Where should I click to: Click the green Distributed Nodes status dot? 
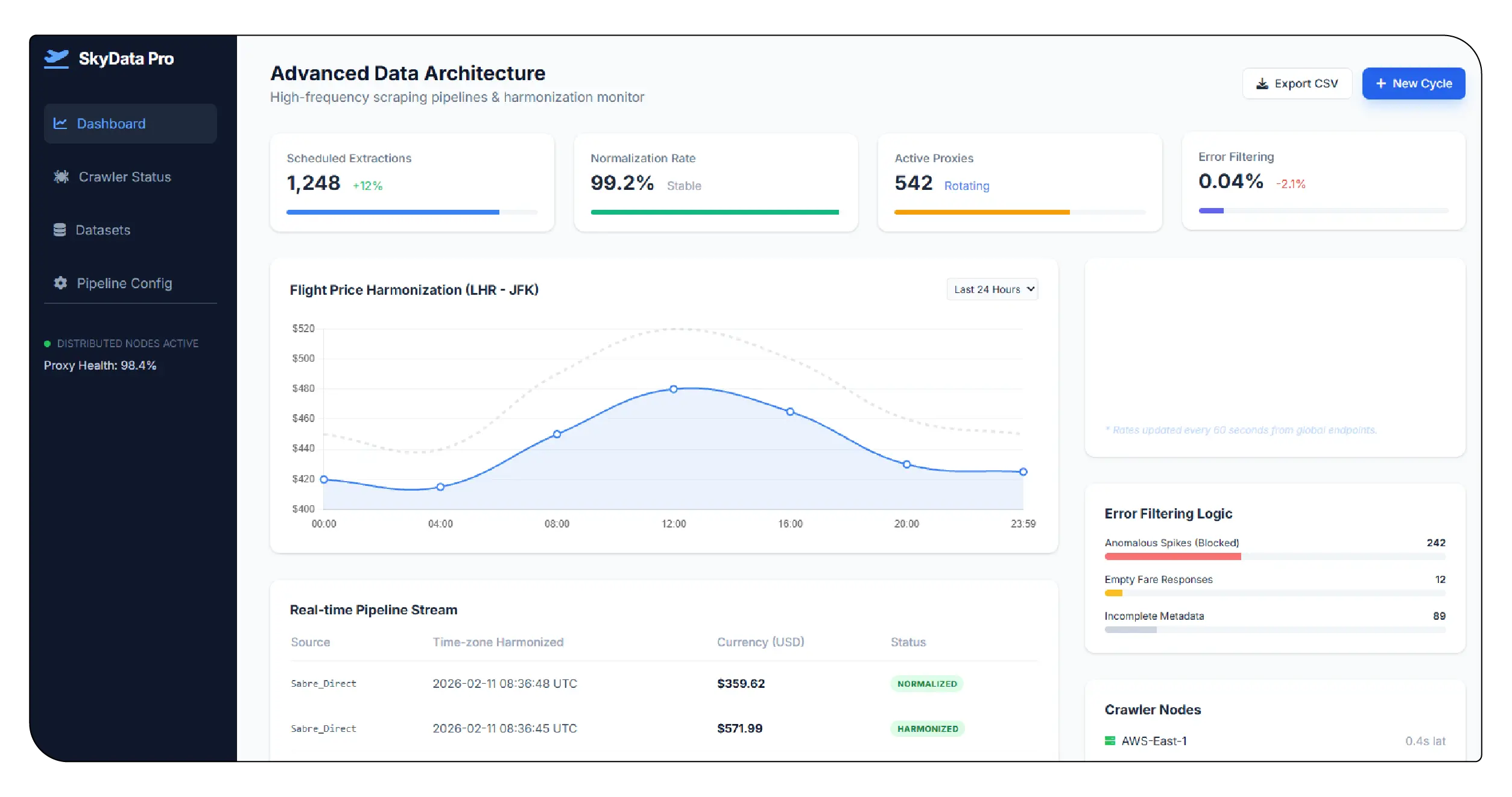coord(47,344)
